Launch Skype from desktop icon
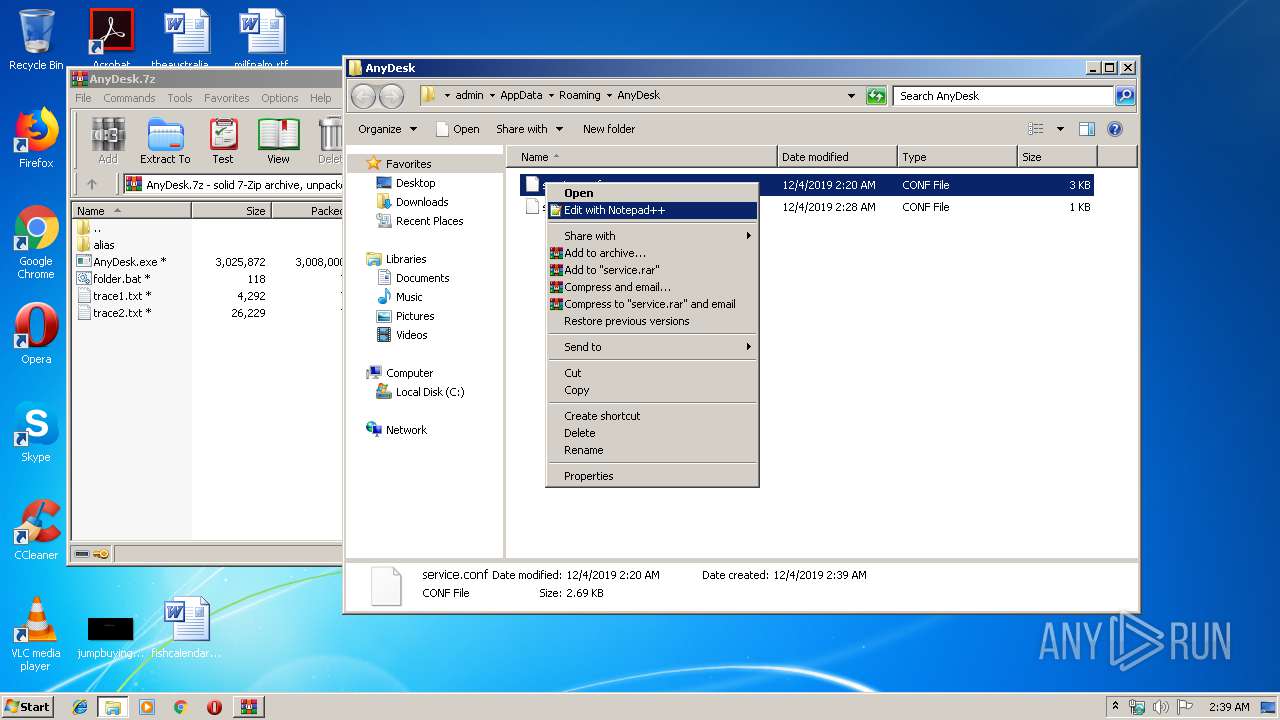The height and width of the screenshot is (720, 1280). tap(36, 432)
